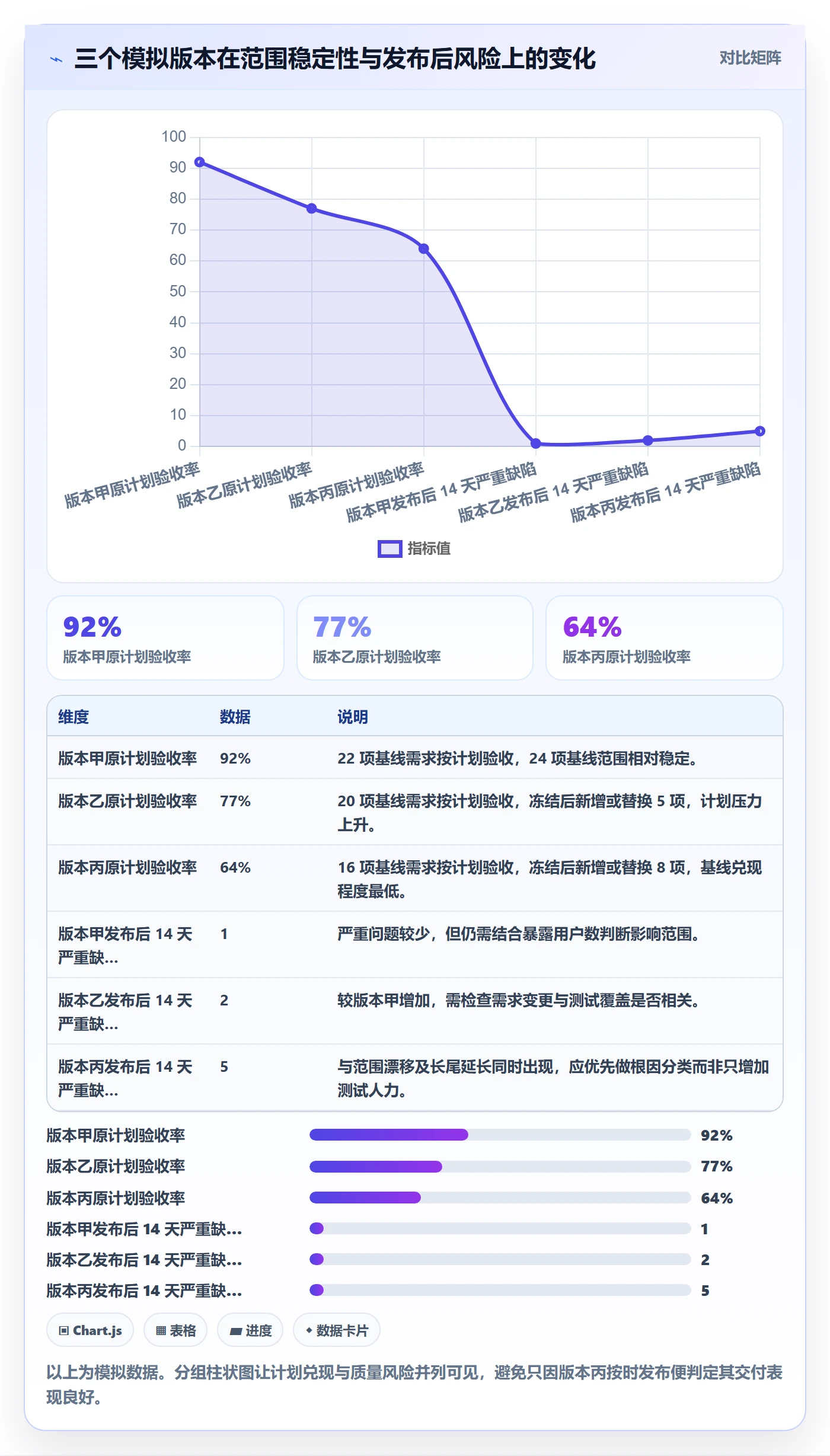Select the 进度 tag chip
This screenshot has height=1456, width=830.
[250, 1330]
